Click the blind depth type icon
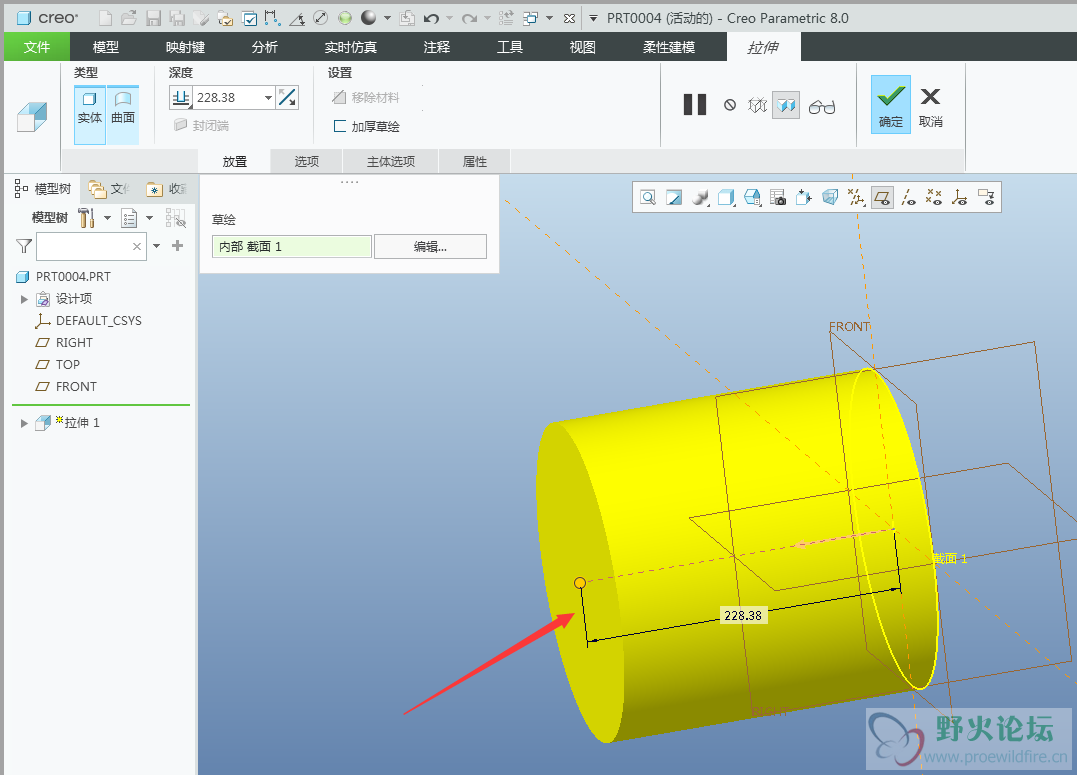The width and height of the screenshot is (1077, 775). pyautogui.click(x=181, y=98)
